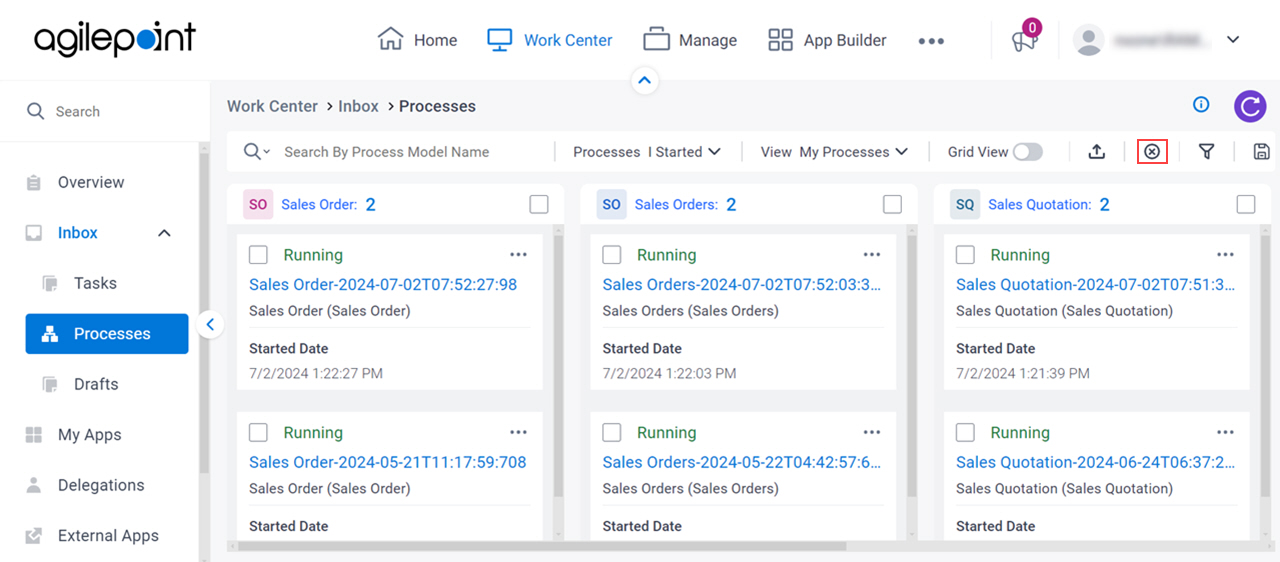Screen dimensions: 1280x562
Task: Open Sales Orders-2024-07-02T07:52:03 link
Action: 742,285
